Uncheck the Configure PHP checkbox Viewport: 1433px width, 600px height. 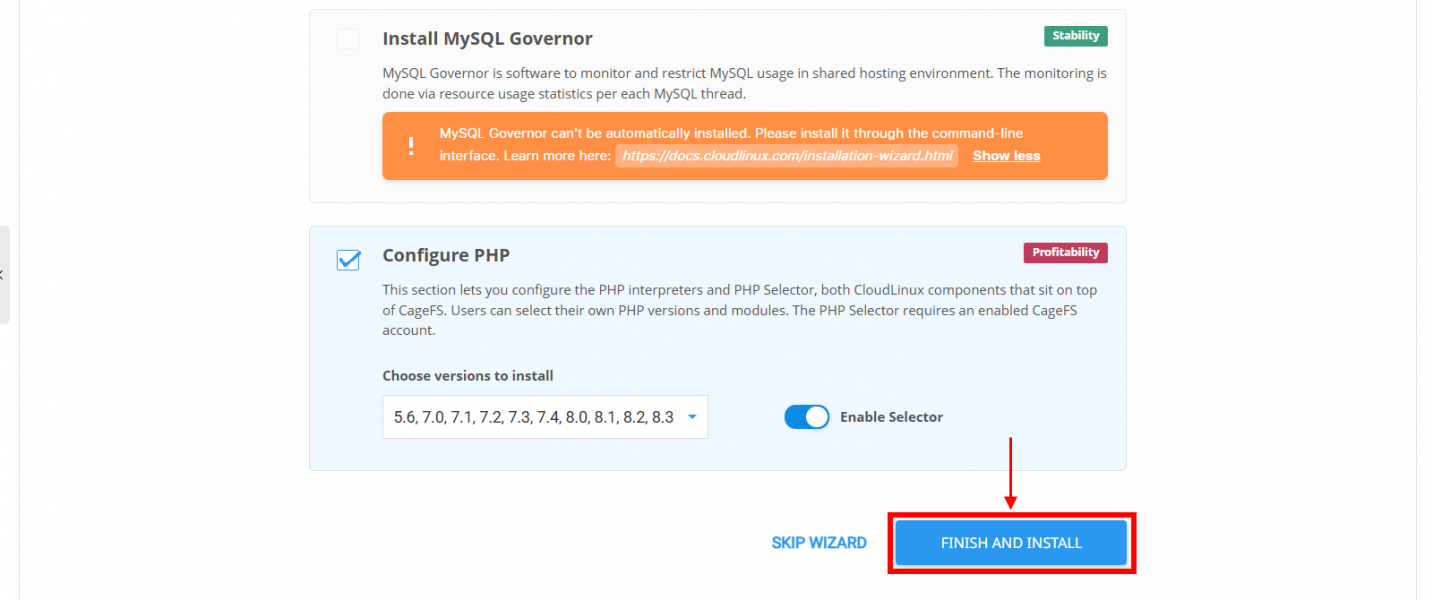tap(348, 259)
